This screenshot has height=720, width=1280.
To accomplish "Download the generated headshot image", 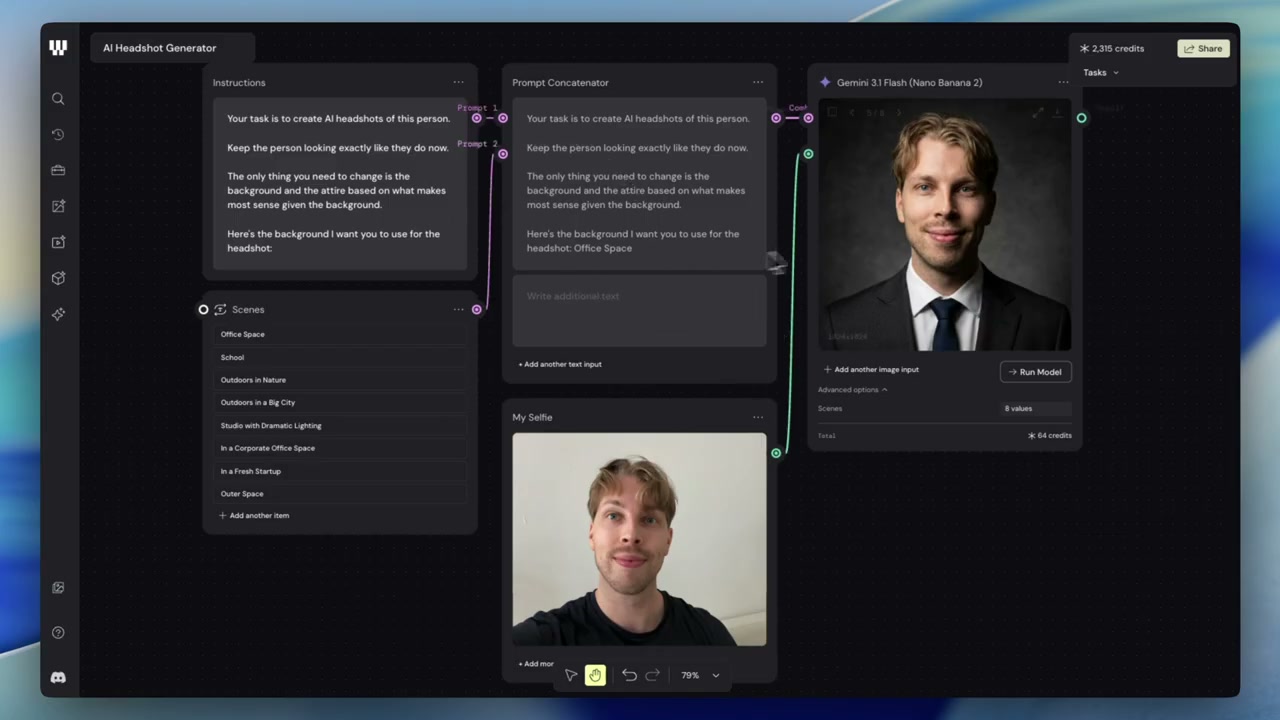I will click(1057, 112).
